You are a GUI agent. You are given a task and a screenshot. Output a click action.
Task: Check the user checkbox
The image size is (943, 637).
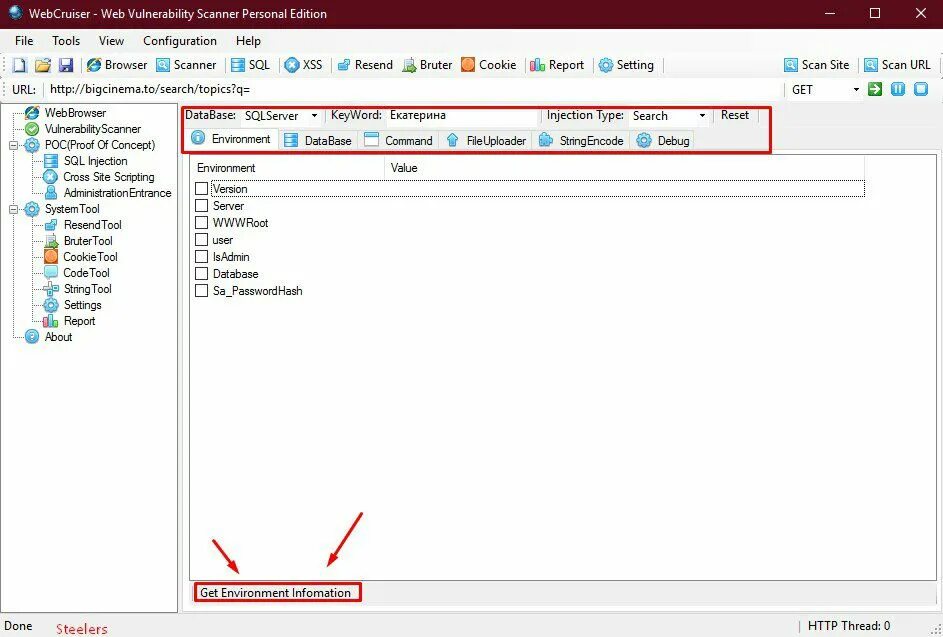(201, 240)
